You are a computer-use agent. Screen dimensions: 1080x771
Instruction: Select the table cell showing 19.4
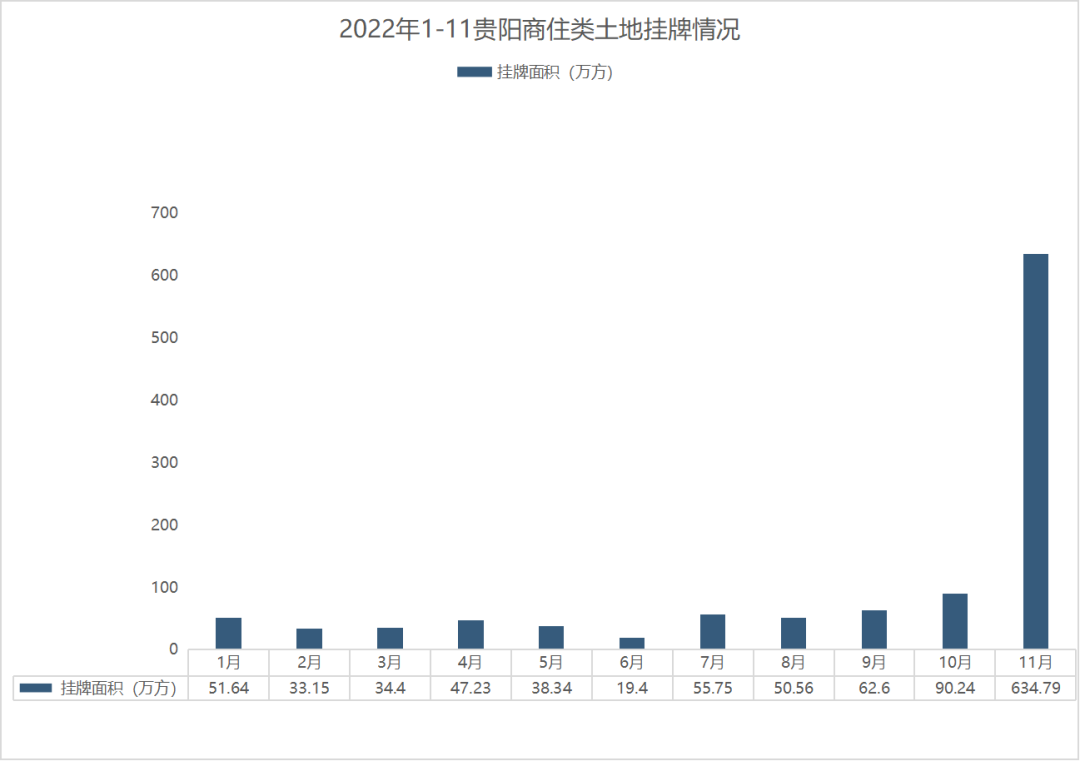pyautogui.click(x=632, y=688)
